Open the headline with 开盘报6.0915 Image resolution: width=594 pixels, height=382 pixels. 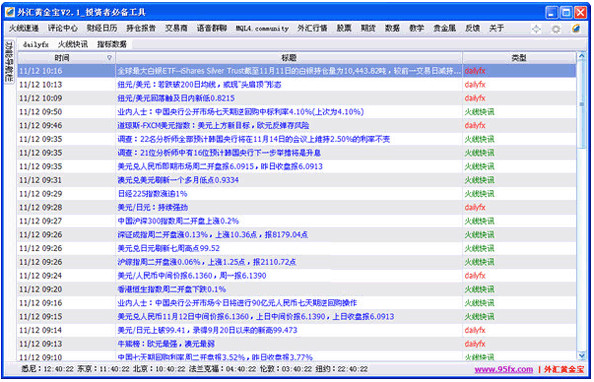220,166
